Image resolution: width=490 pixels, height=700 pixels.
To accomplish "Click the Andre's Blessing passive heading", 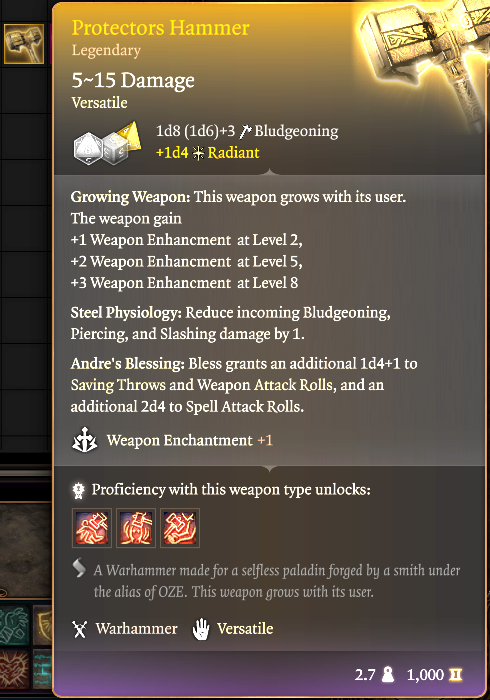I will (x=128, y=363).
